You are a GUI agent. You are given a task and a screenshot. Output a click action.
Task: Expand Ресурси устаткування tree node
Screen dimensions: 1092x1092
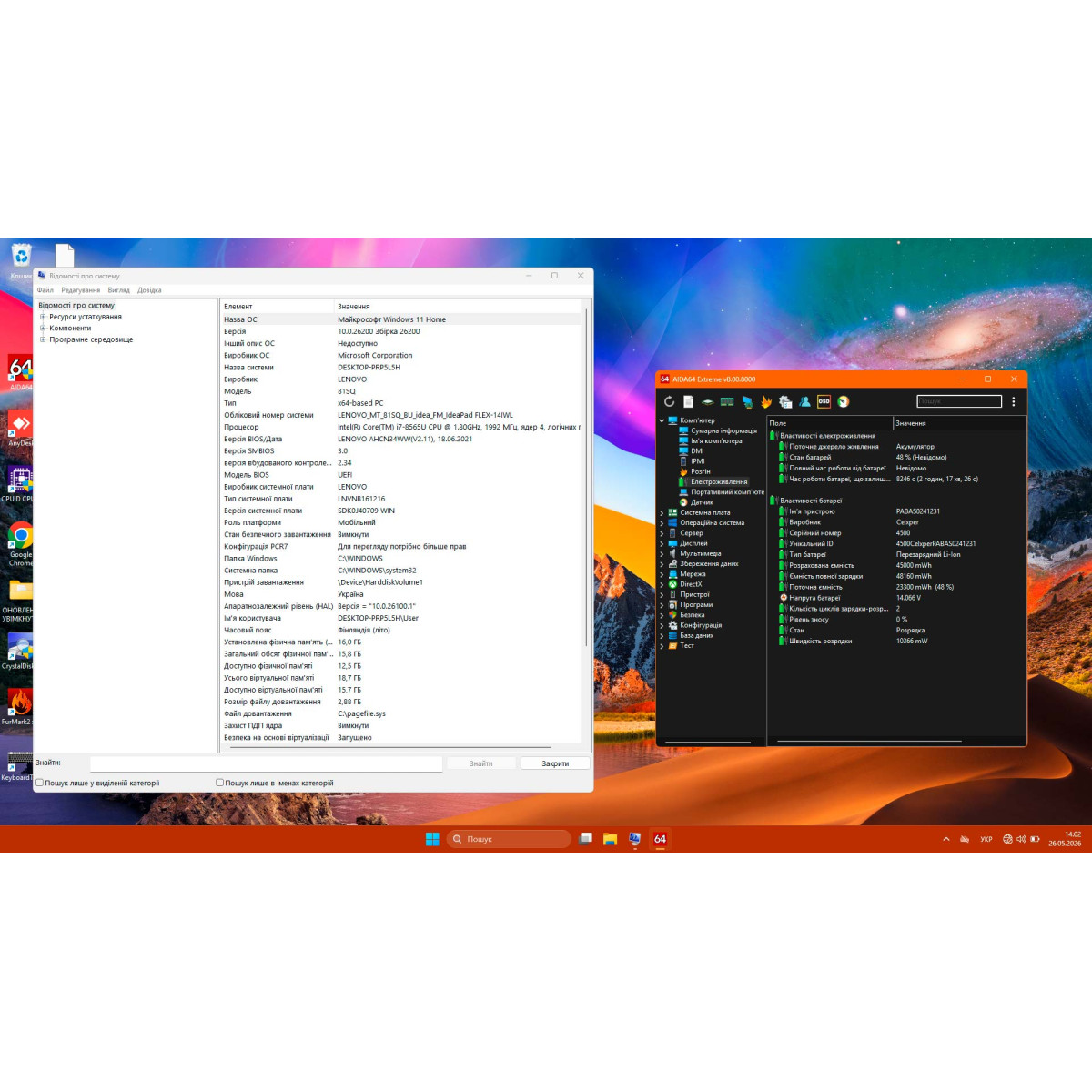click(x=42, y=317)
